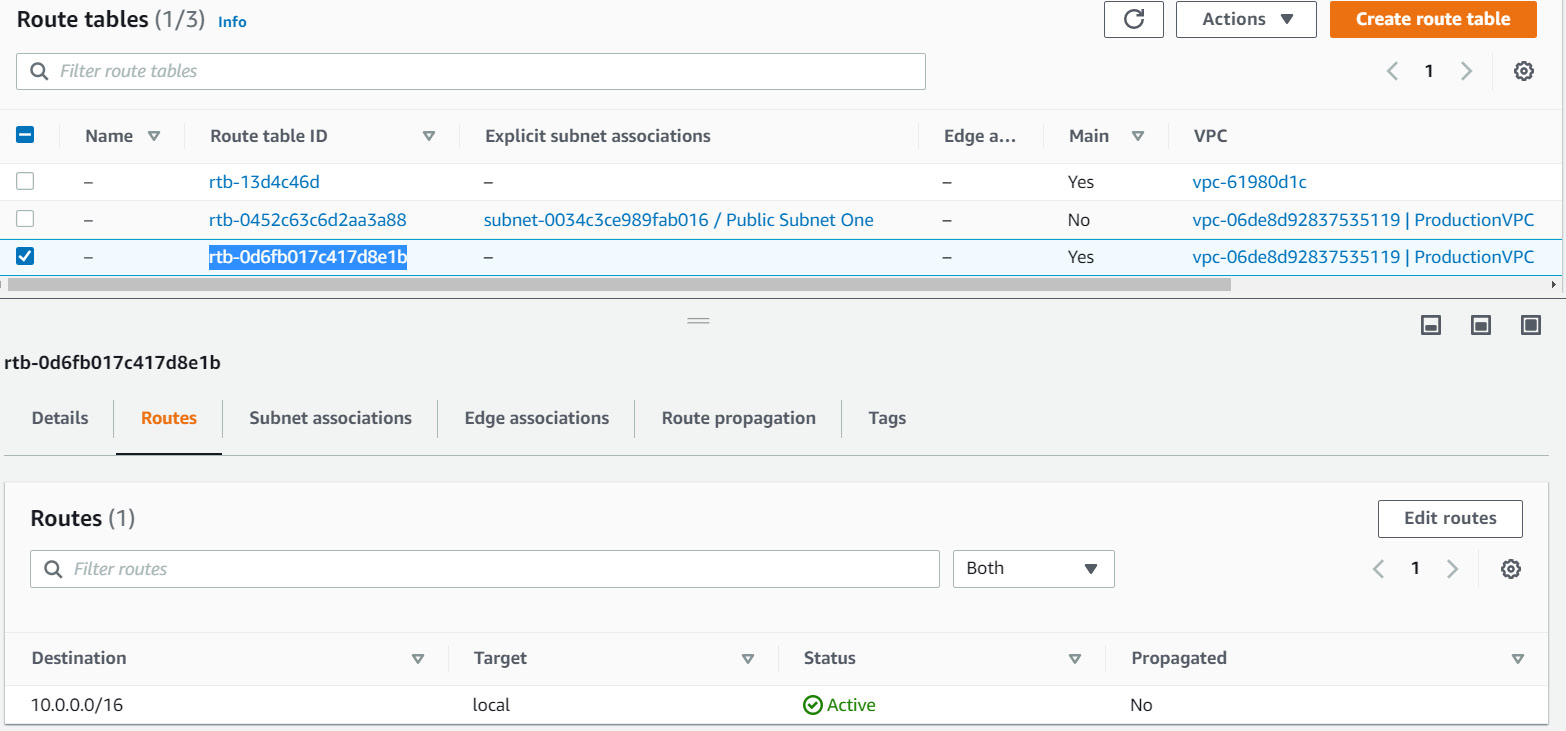This screenshot has height=731, width=1566.
Task: Click the Routes (1) heading
Action: click(x=83, y=518)
